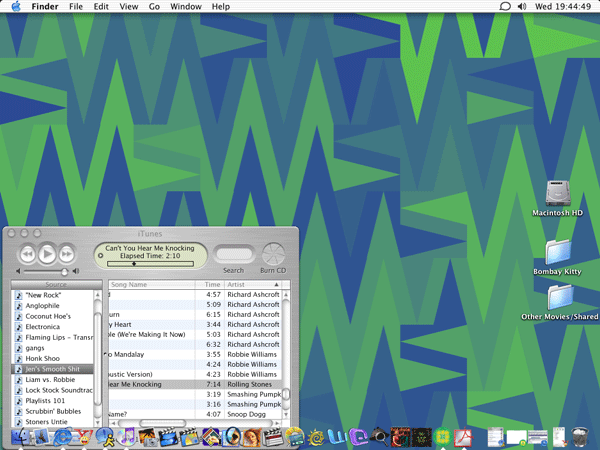The height and width of the screenshot is (450, 600).
Task: Launch Mail from the Dock
Action: pyautogui.click(x=41, y=437)
